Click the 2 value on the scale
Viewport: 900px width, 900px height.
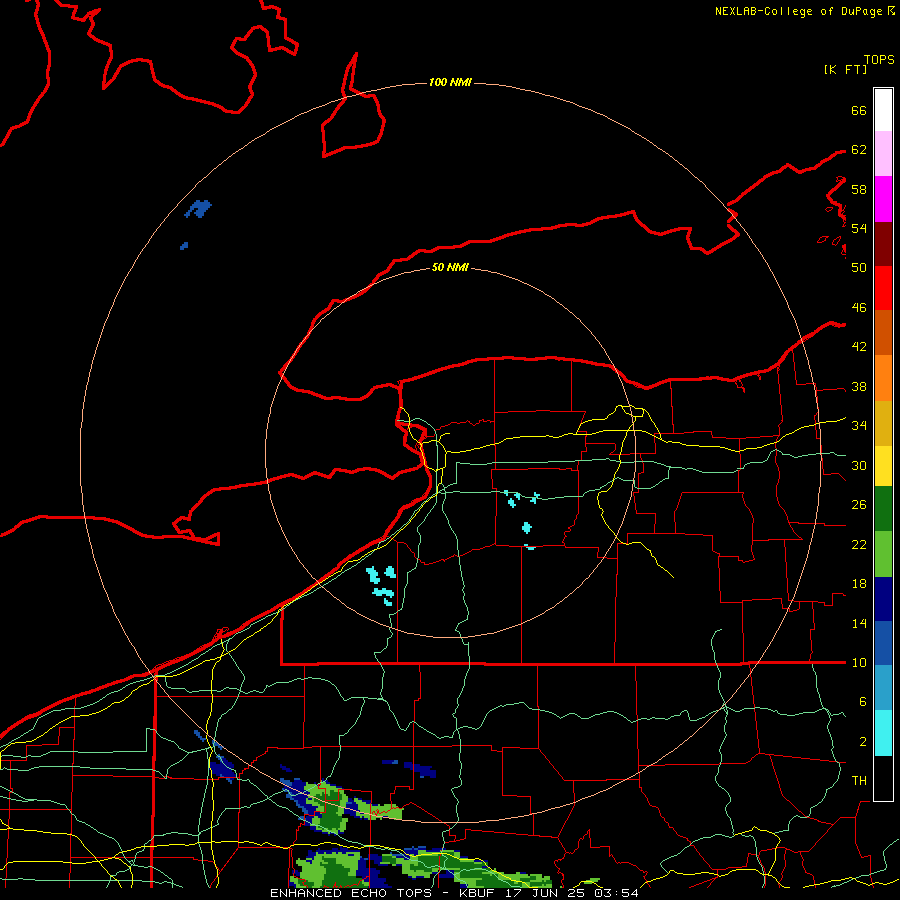862,741
